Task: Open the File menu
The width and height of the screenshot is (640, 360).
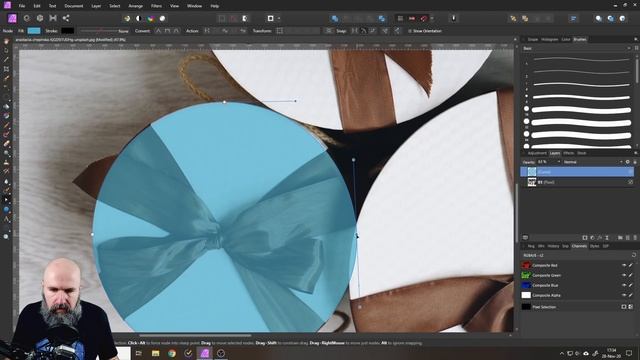Action: point(22,6)
